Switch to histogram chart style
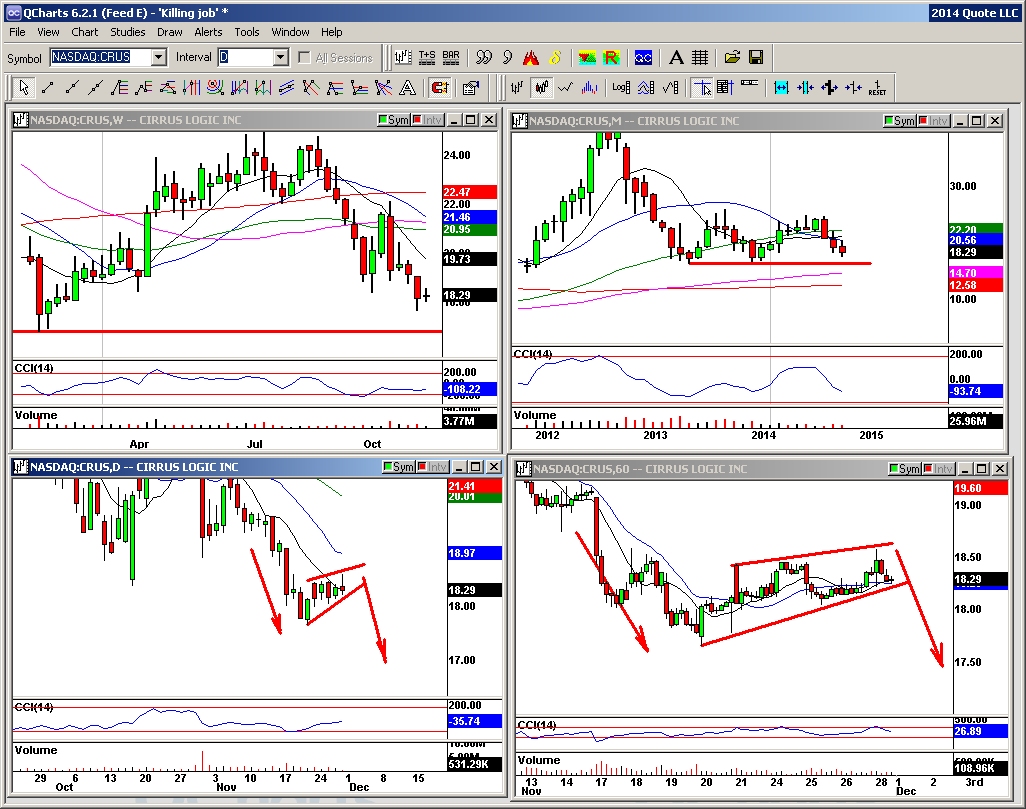Image resolution: width=1026 pixels, height=809 pixels. (589, 87)
